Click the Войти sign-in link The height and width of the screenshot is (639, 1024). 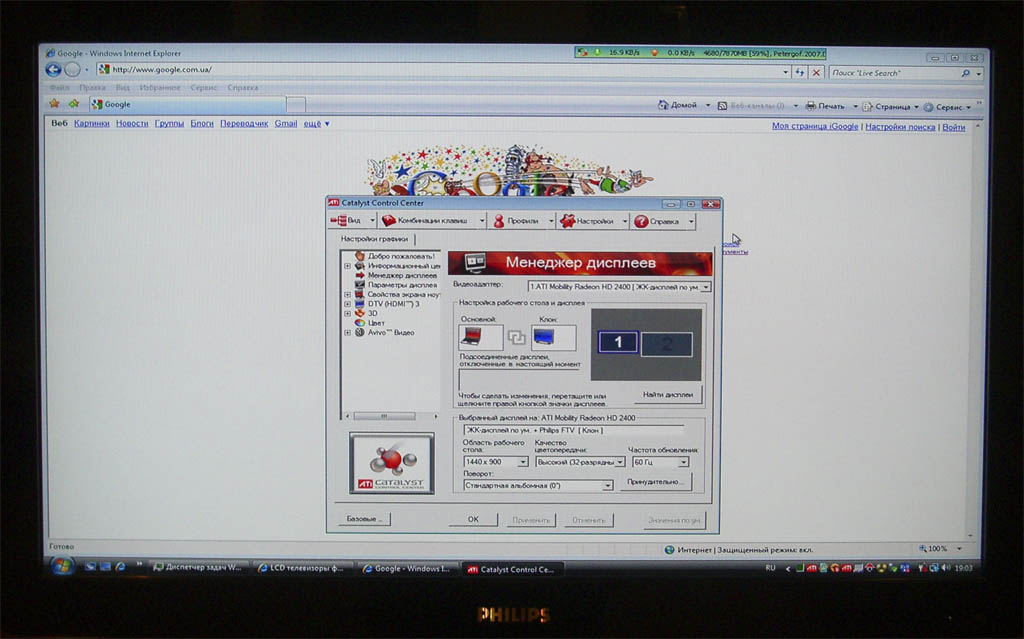point(953,127)
